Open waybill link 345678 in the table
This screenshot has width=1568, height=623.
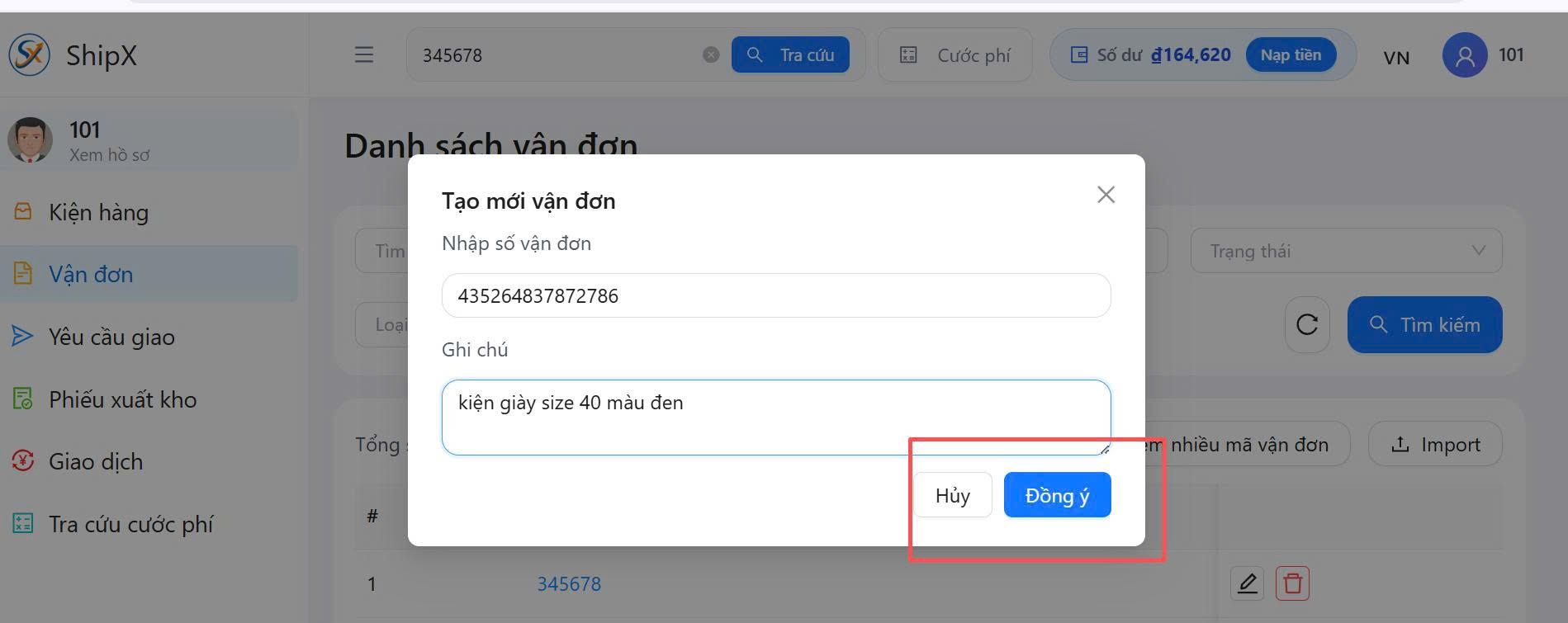(x=569, y=584)
